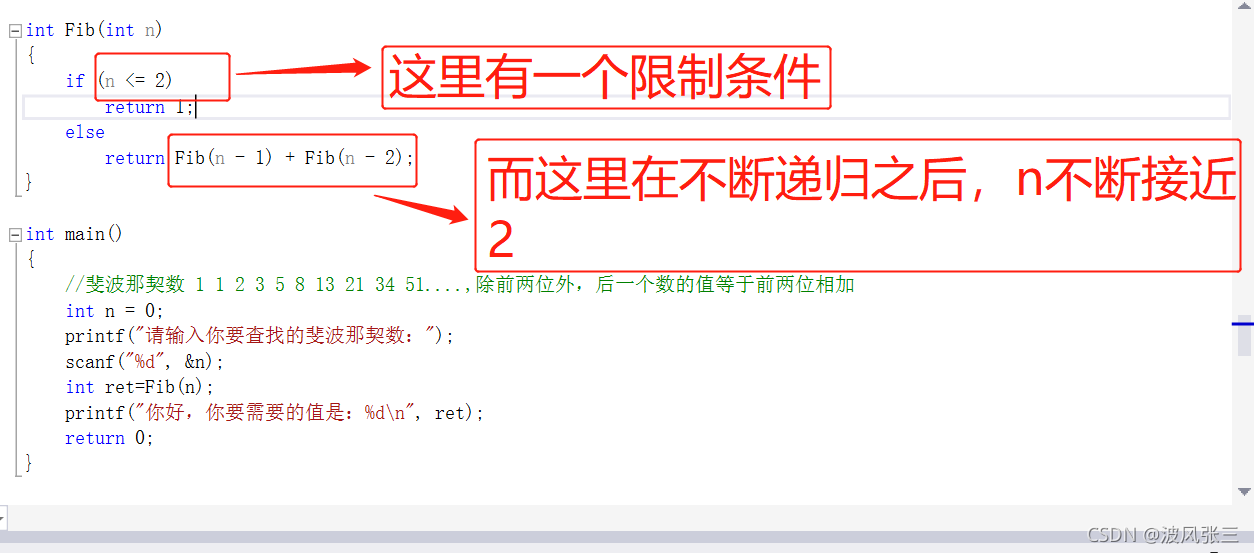Click the 'else' keyword
Image resolution: width=1254 pixels, height=553 pixels.
pos(85,132)
